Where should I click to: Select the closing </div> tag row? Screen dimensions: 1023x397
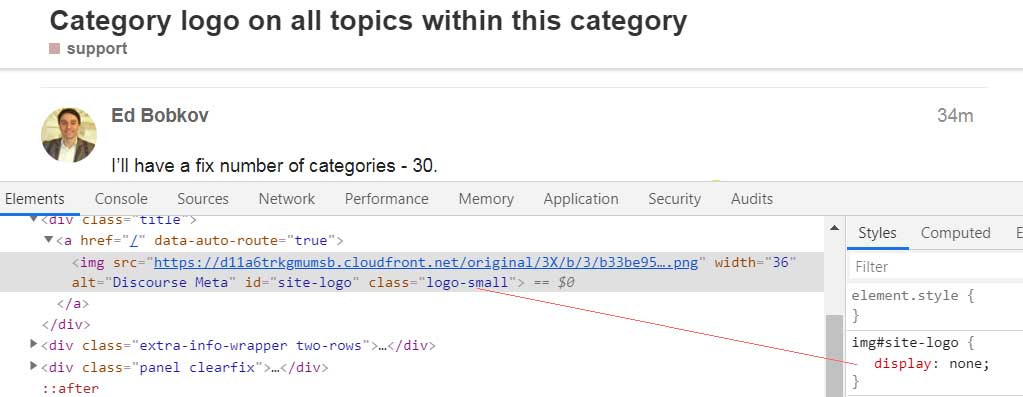click(66, 324)
